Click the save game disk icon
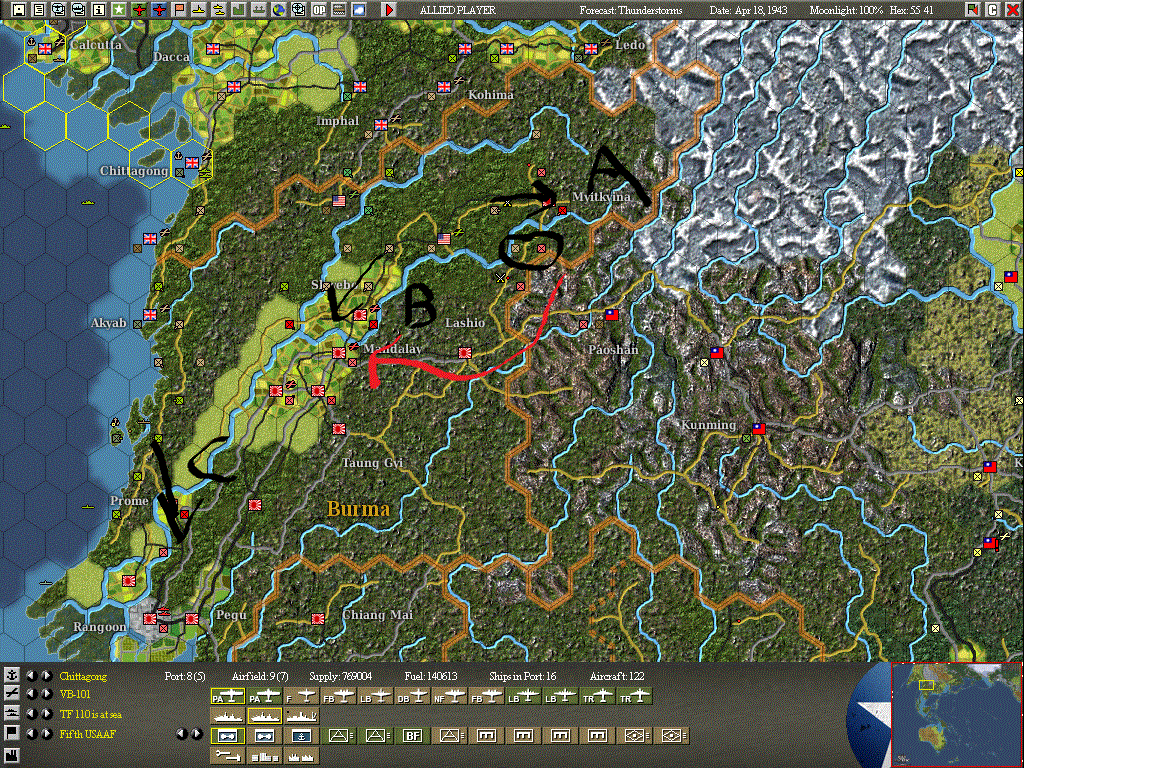Screen dimensions: 1152x768 point(18,10)
